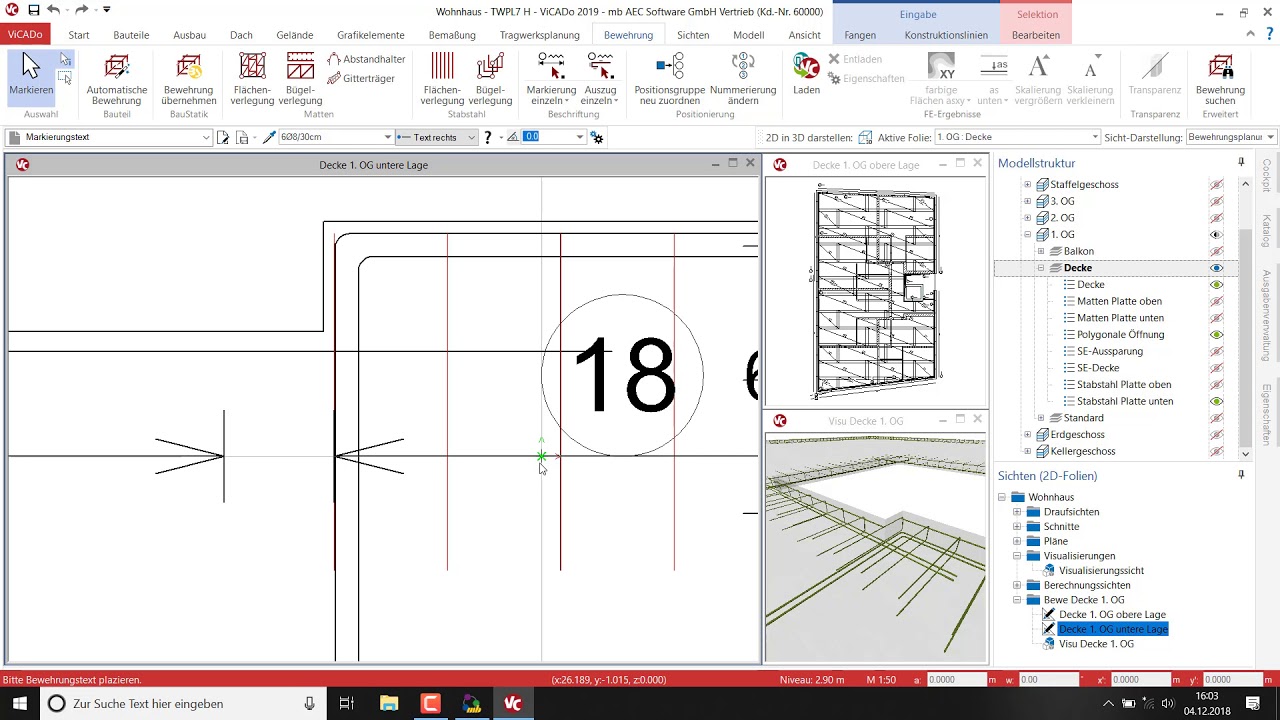Screen dimensions: 1280x720
Task: Select the Markieren selection tool
Action: 31,76
